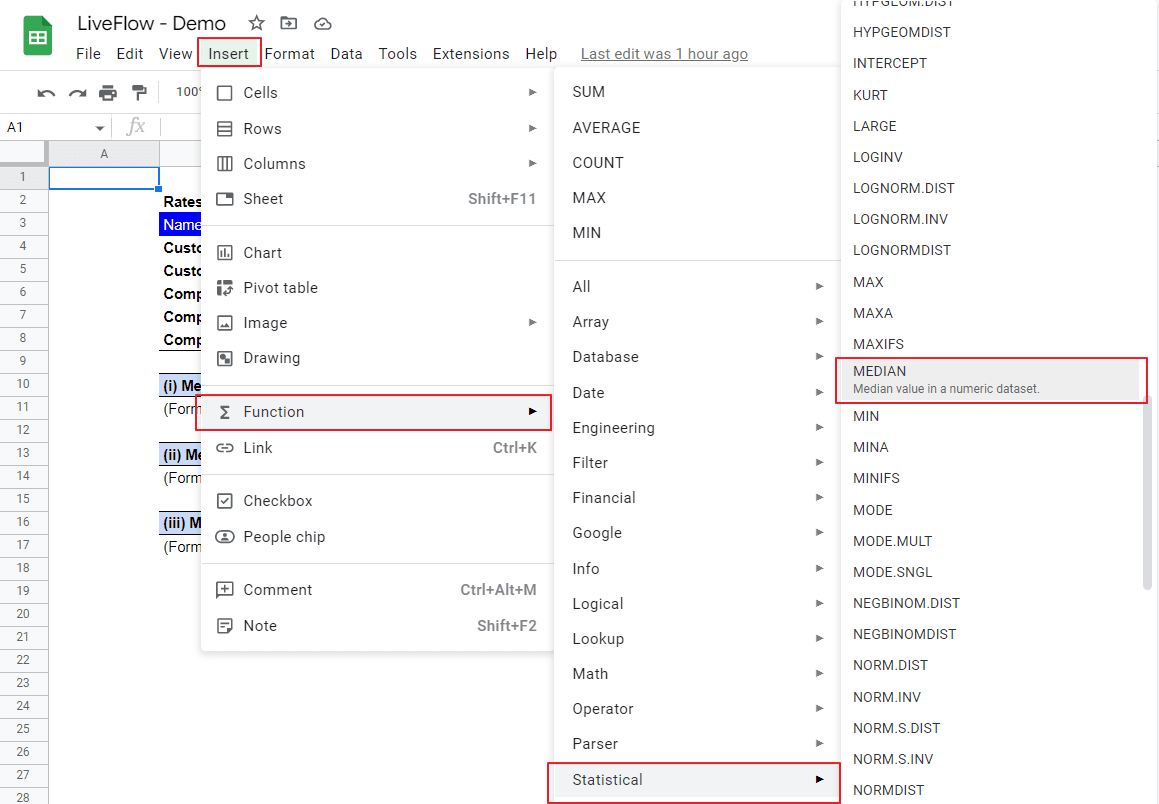Insert a Link from the menu

tap(377, 448)
